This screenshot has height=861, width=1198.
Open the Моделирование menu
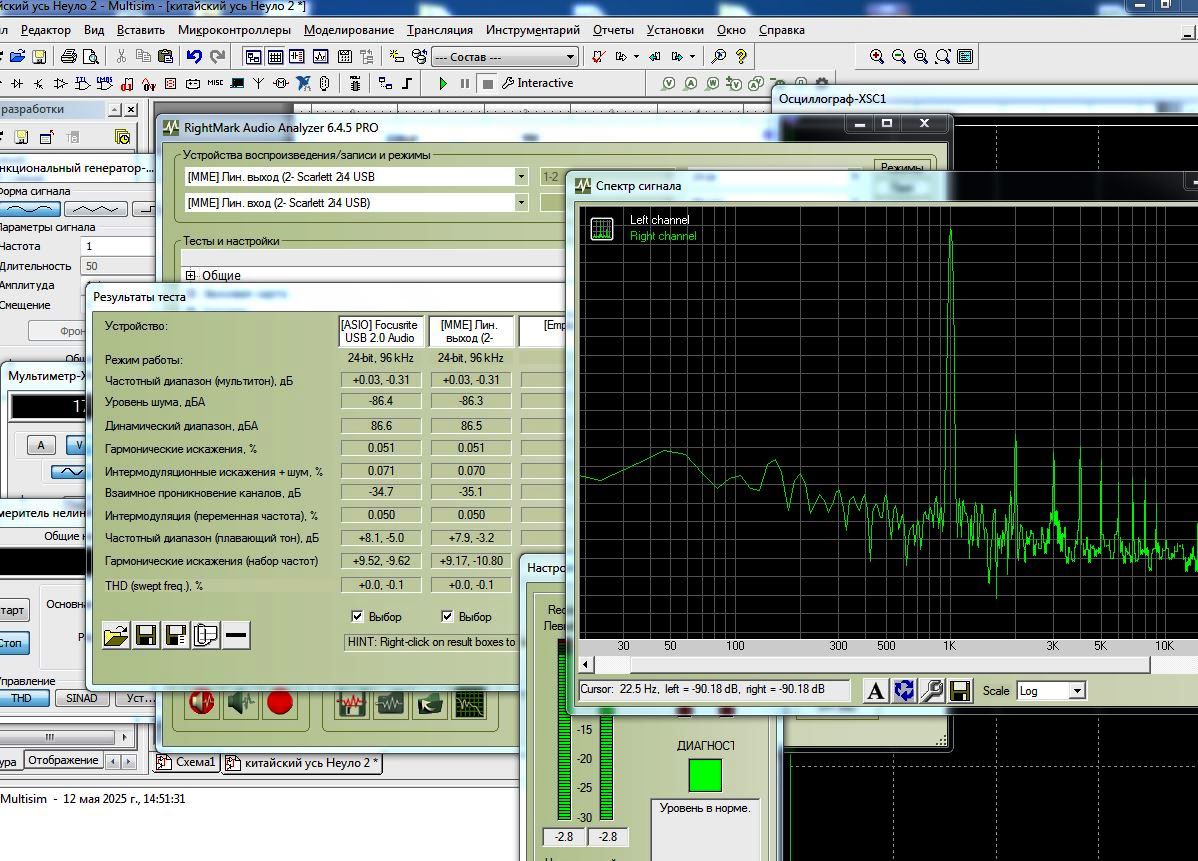click(349, 31)
